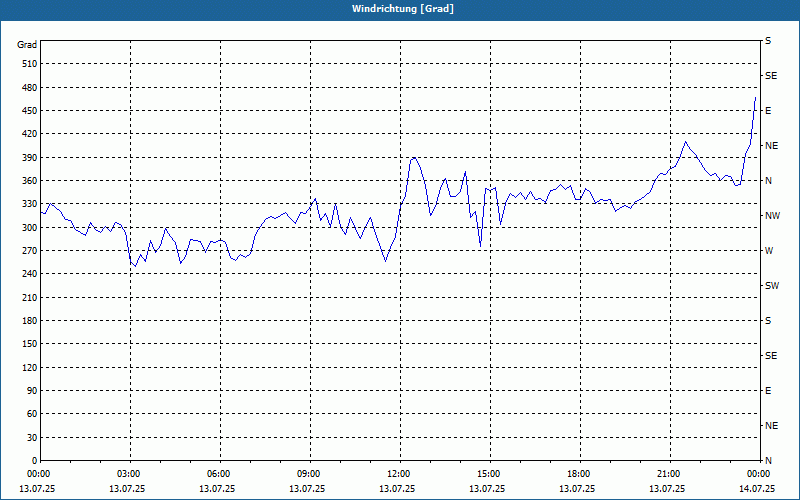This screenshot has height=500, width=800.
Task: Select the '13.07.25' date under 06:00
Action: [x=217, y=489]
